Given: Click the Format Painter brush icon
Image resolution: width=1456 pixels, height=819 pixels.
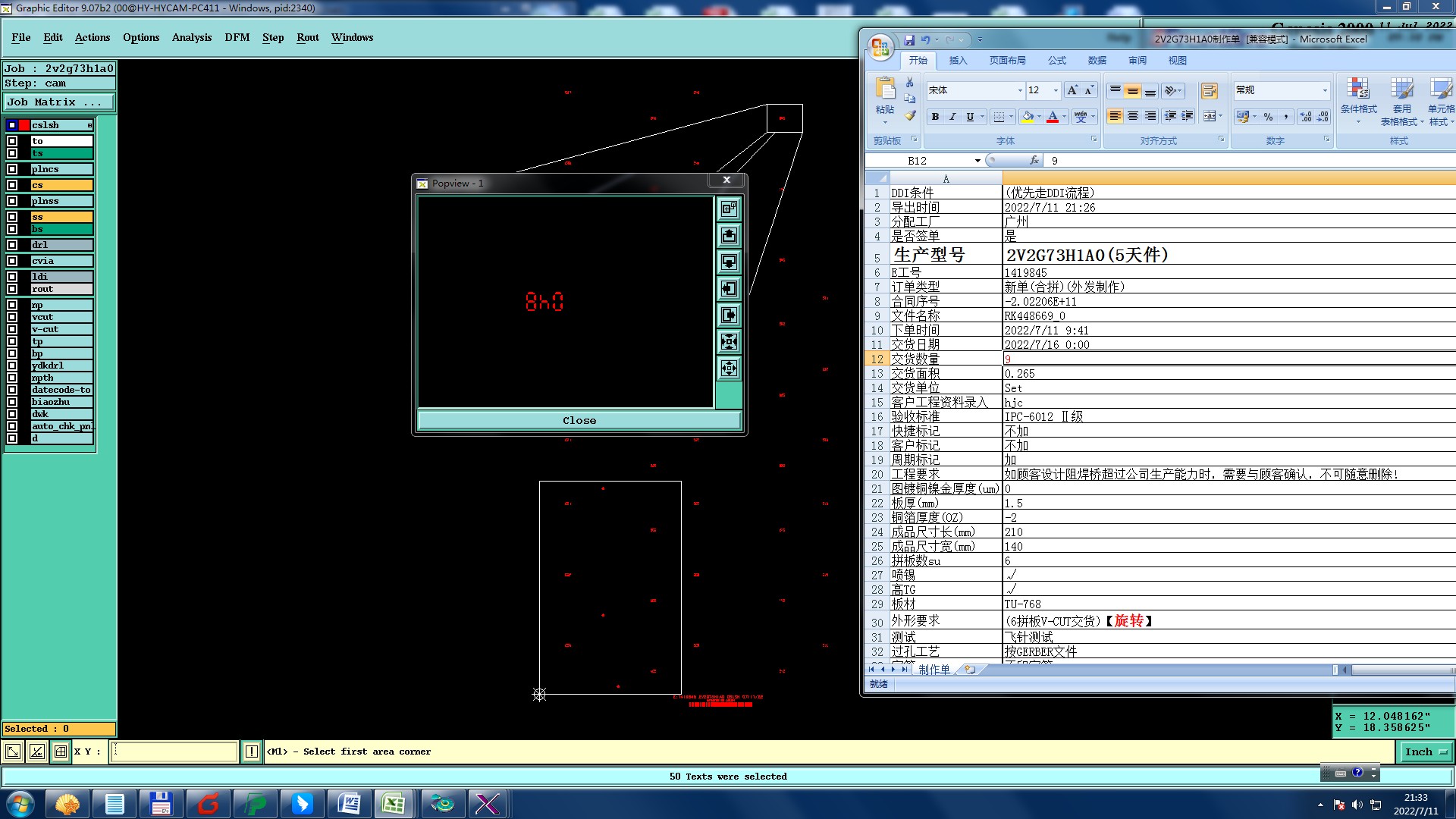Looking at the screenshot, I should click(910, 116).
